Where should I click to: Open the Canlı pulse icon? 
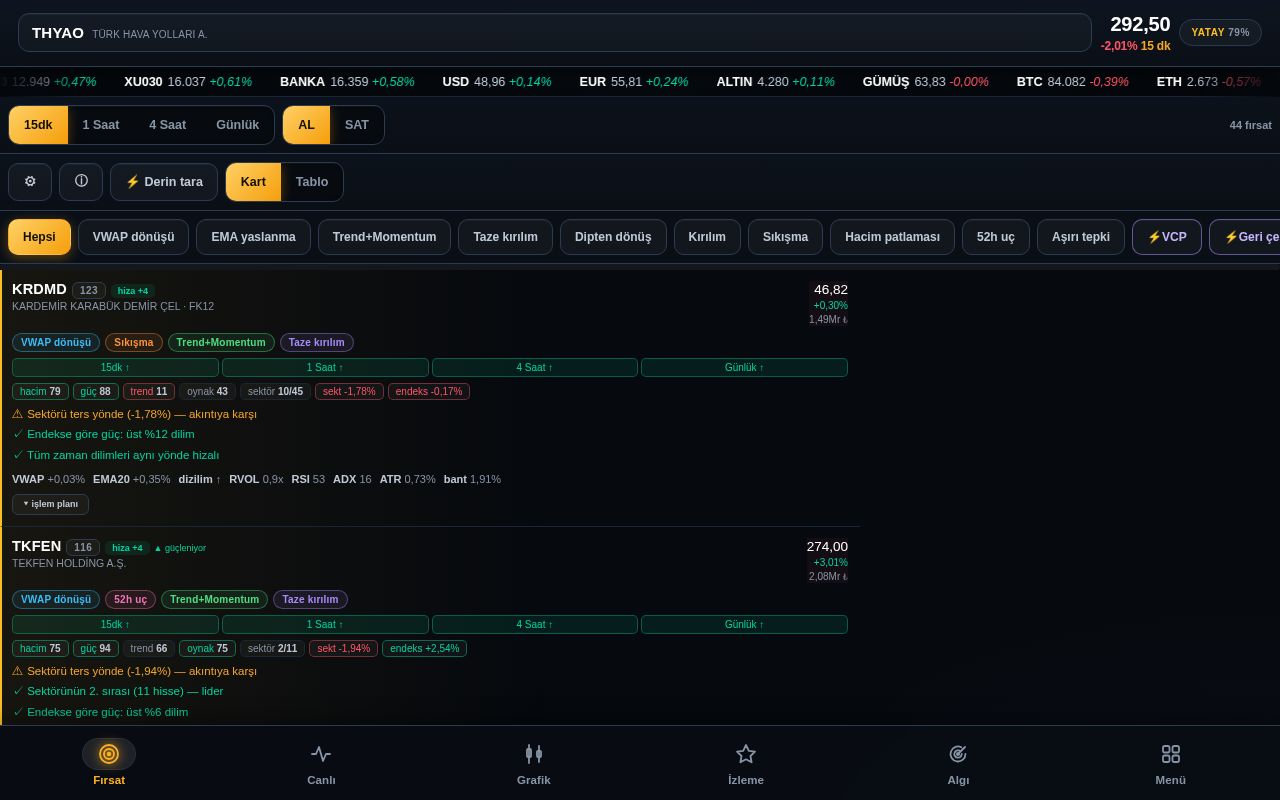tap(321, 754)
